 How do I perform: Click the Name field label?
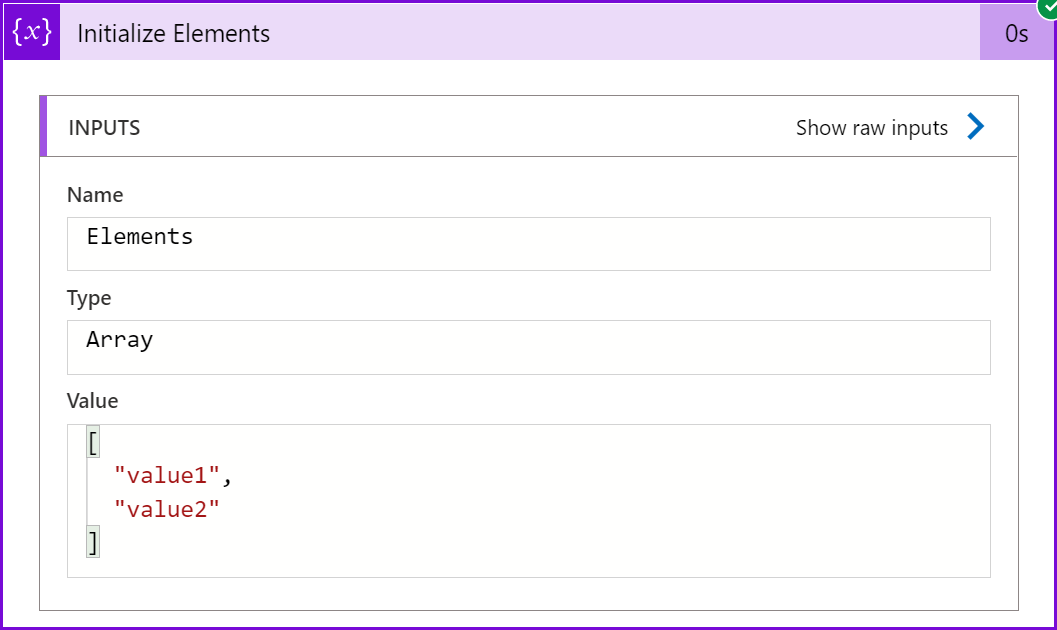(95, 195)
